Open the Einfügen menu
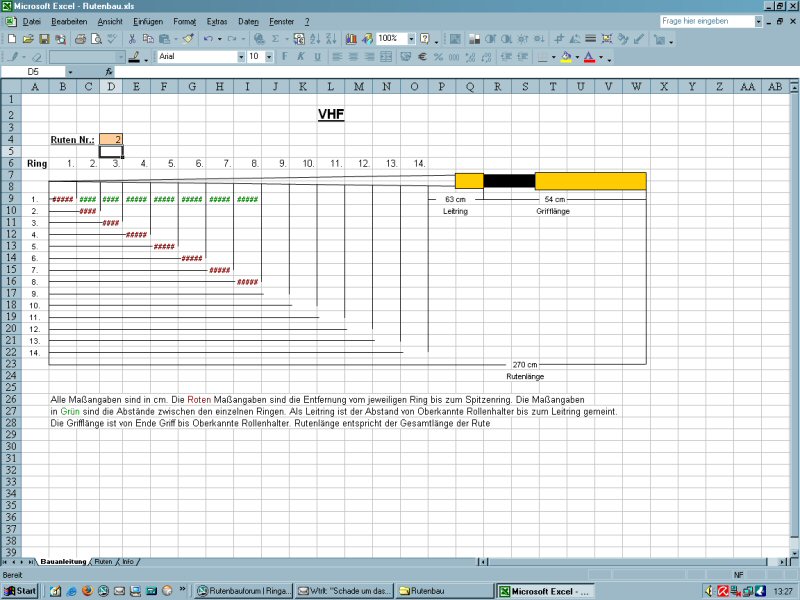Viewport: 800px width, 600px height. (146, 21)
